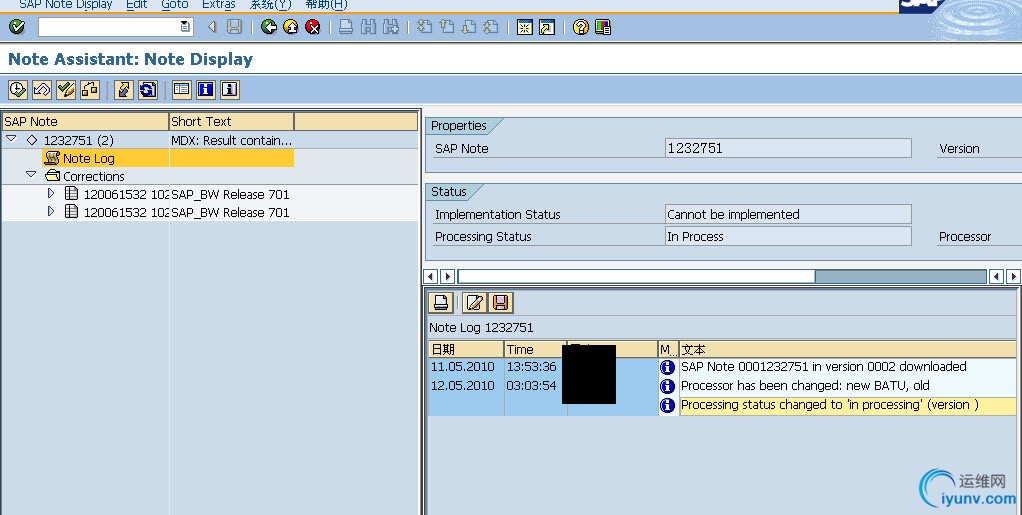Click the red Cancel icon
Viewport: 1022px width, 515px height.
click(313, 27)
